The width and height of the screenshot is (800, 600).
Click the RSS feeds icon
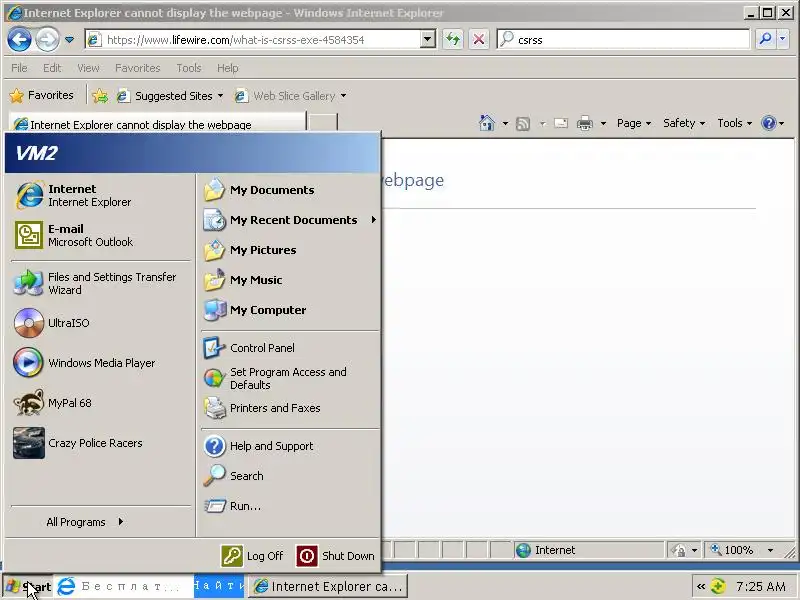click(x=523, y=123)
